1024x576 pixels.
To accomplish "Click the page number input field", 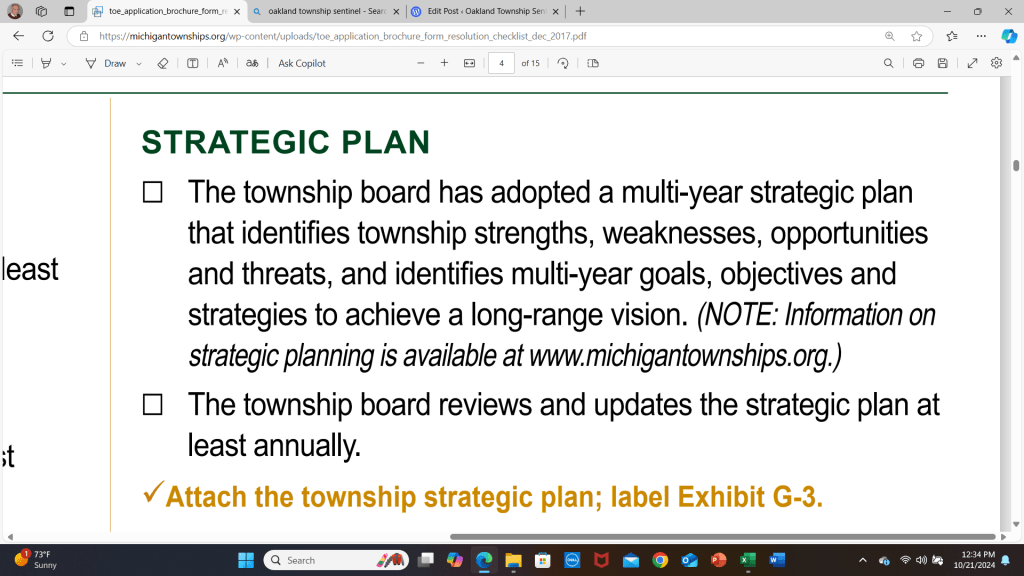I will tap(501, 63).
